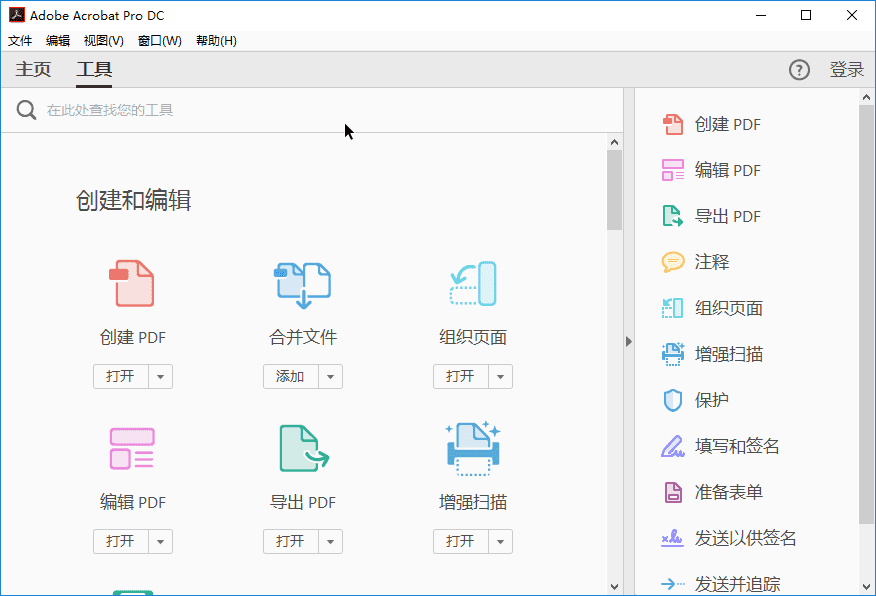Click the Create PDF icon in main panel
The image size is (876, 596).
(x=132, y=283)
